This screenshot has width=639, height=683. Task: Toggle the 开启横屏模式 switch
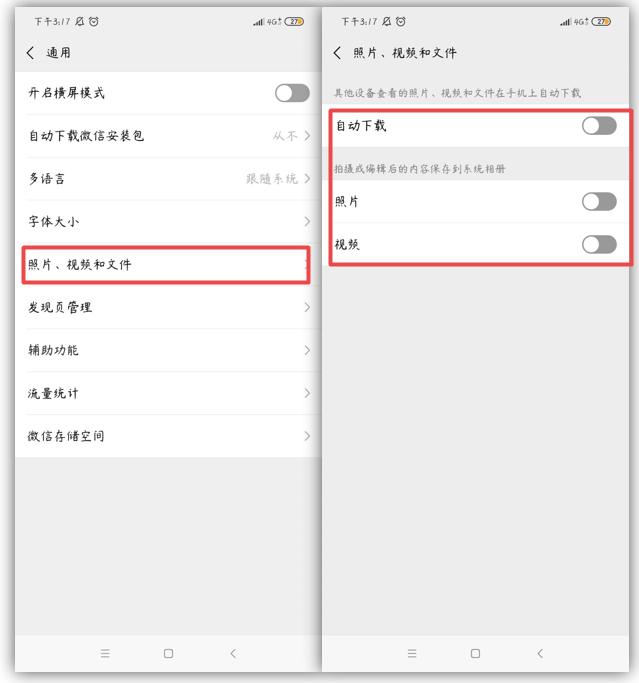coord(292,93)
